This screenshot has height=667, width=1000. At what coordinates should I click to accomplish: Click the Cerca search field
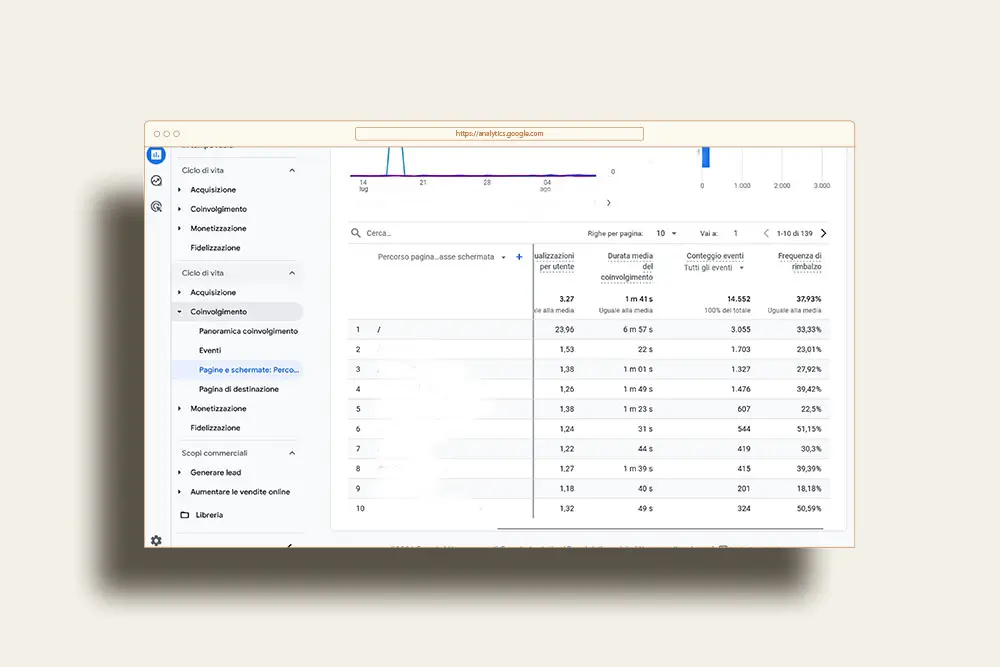click(x=469, y=233)
